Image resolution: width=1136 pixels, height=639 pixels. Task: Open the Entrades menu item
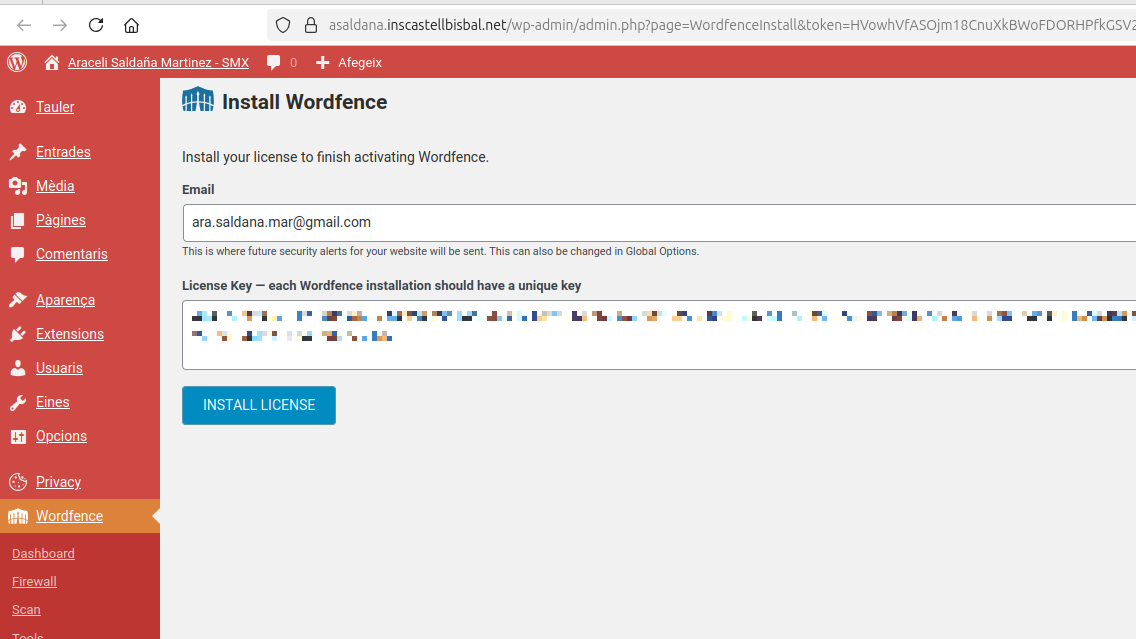63,152
